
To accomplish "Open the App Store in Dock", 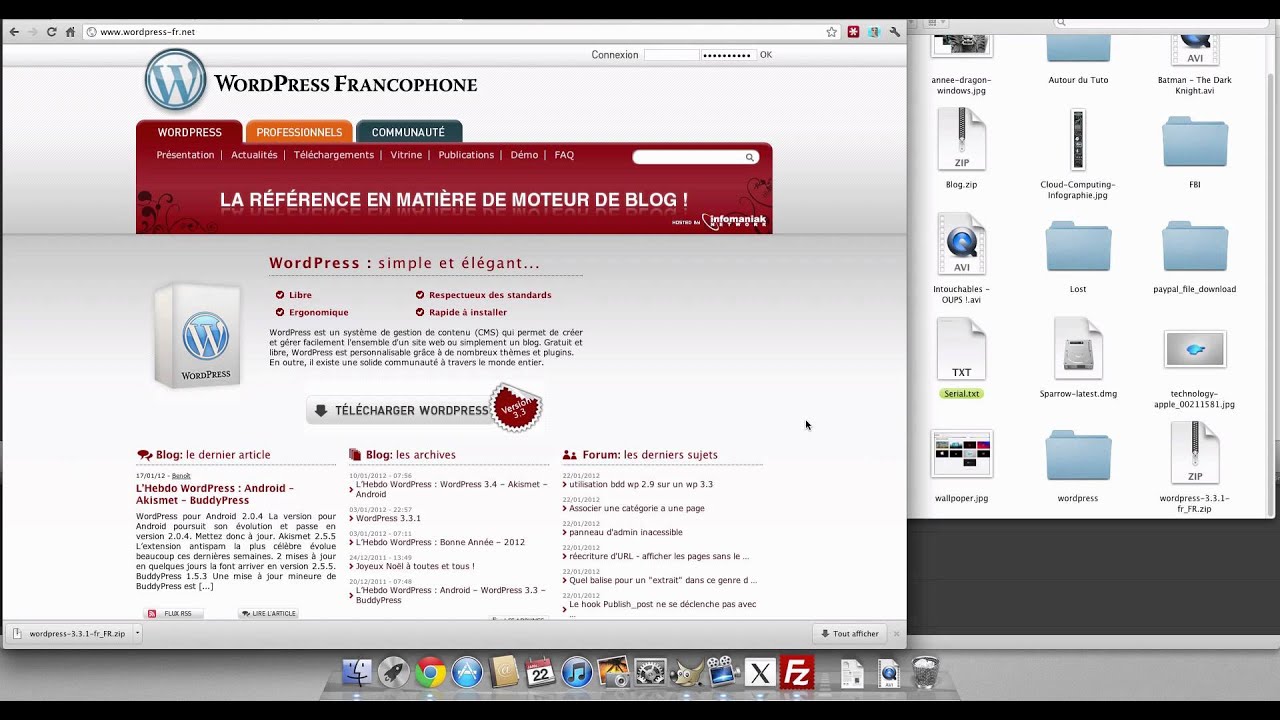I will (x=467, y=672).
